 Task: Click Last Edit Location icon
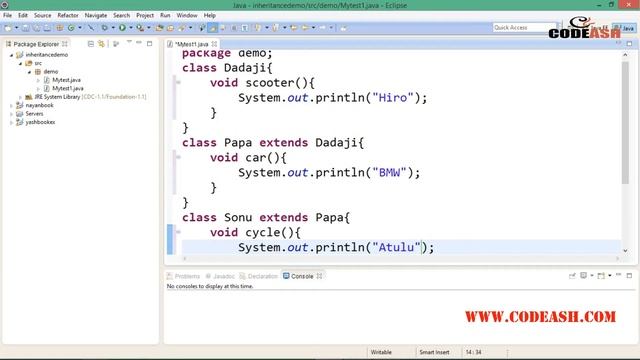[293, 28]
